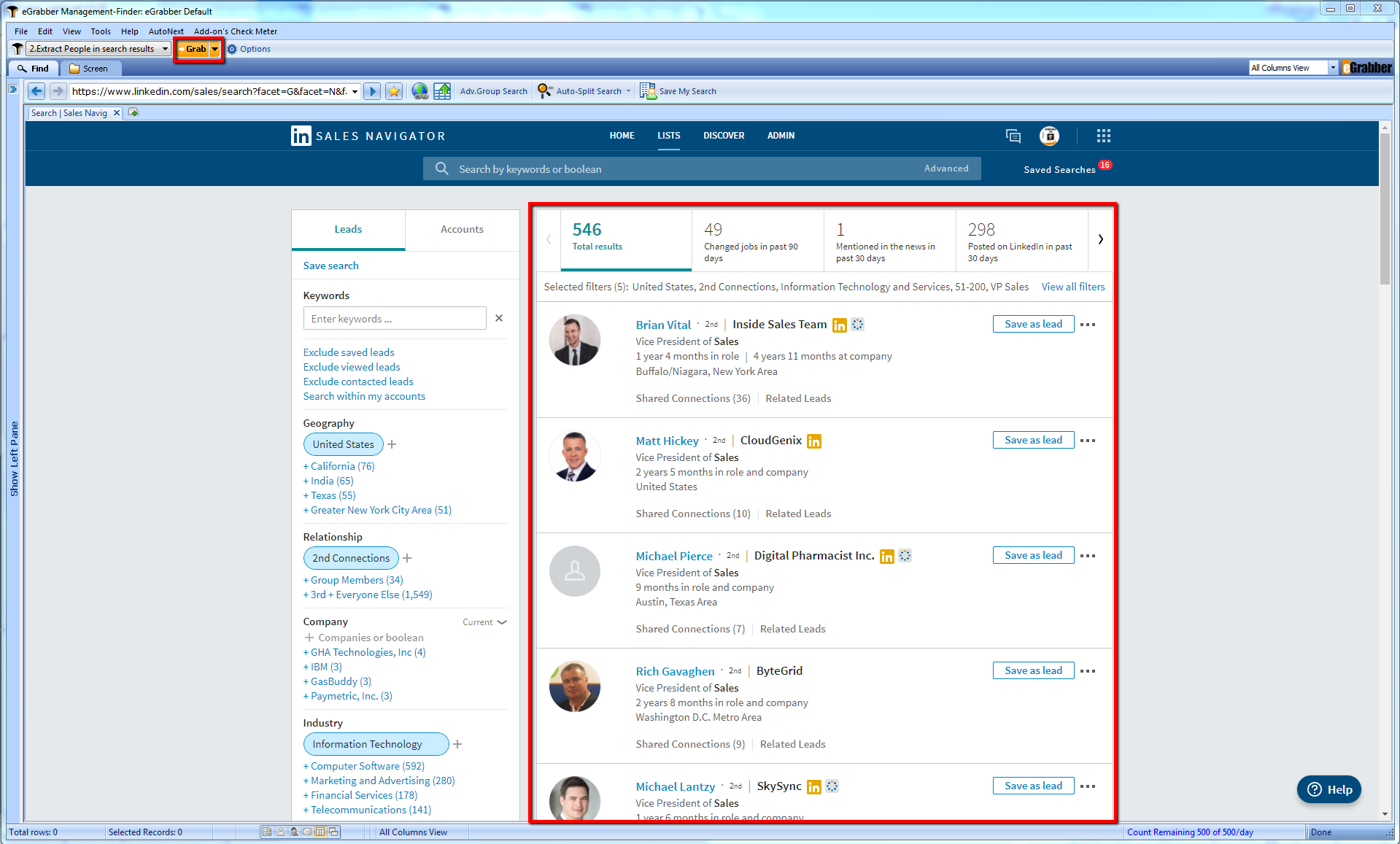The height and width of the screenshot is (844, 1400).
Task: Open Auto-Split Search tool
Action: tap(584, 91)
